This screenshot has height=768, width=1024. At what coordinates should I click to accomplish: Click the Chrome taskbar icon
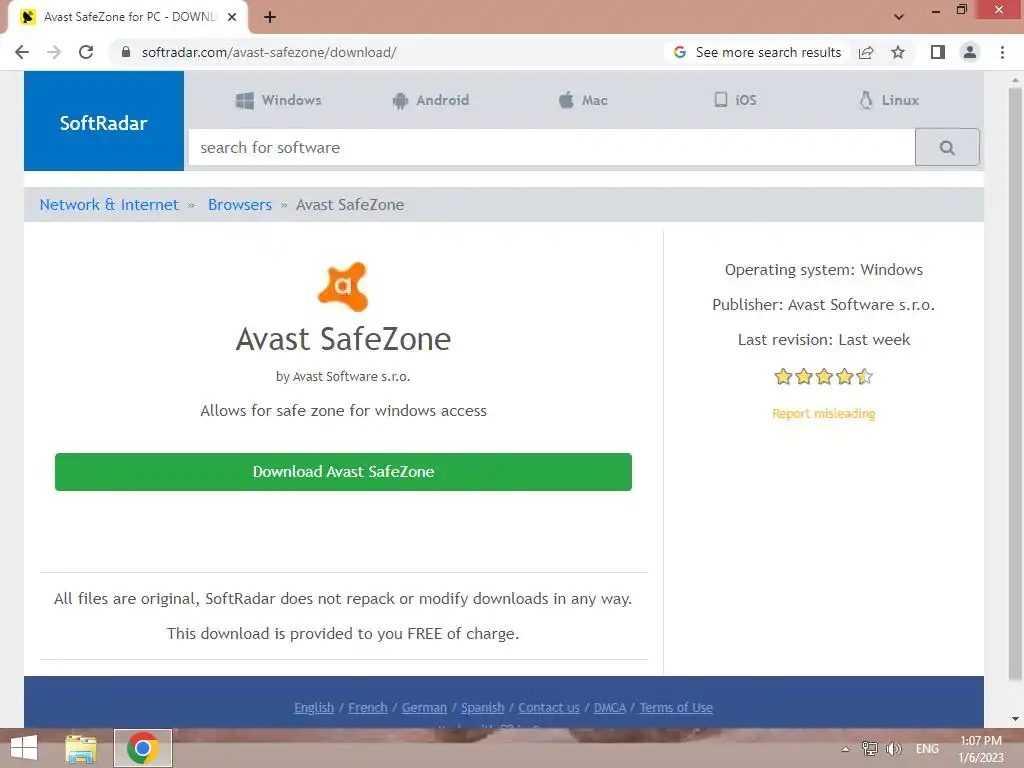pyautogui.click(x=143, y=748)
